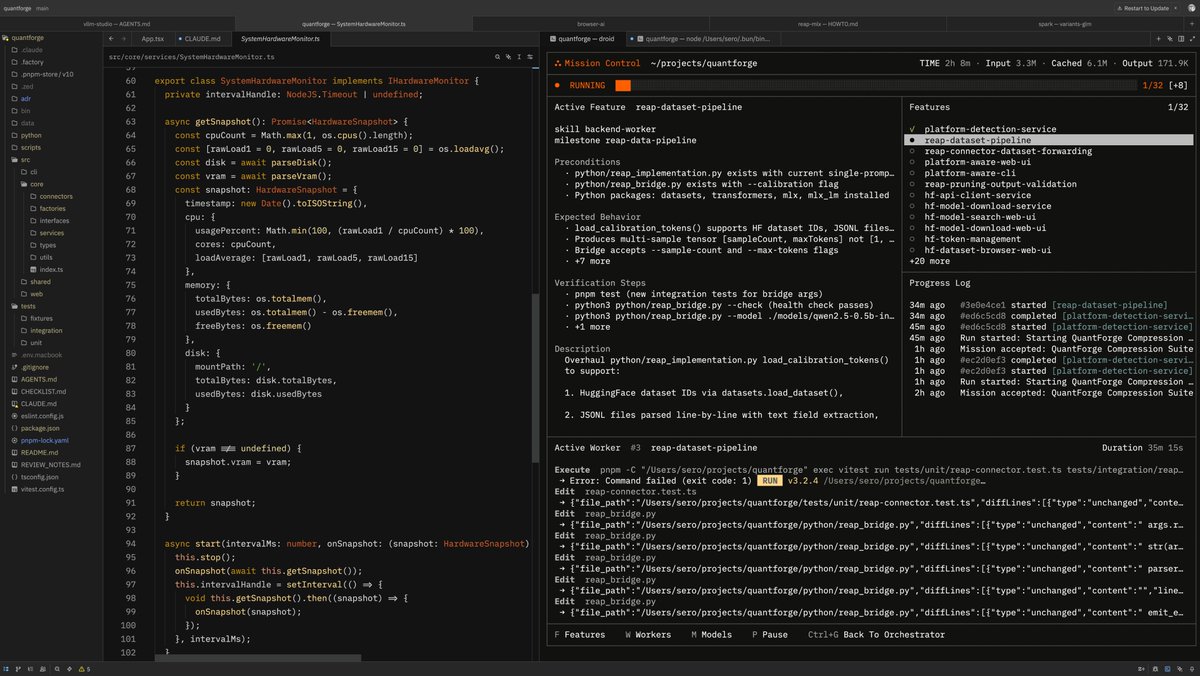Screen dimensions: 1200x676
Task: Switch to App.tsx editor tab
Action: [x=152, y=39]
